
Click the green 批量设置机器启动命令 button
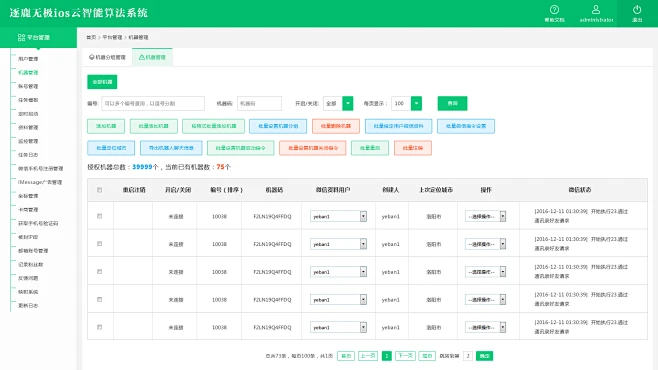pyautogui.click(x=240, y=148)
